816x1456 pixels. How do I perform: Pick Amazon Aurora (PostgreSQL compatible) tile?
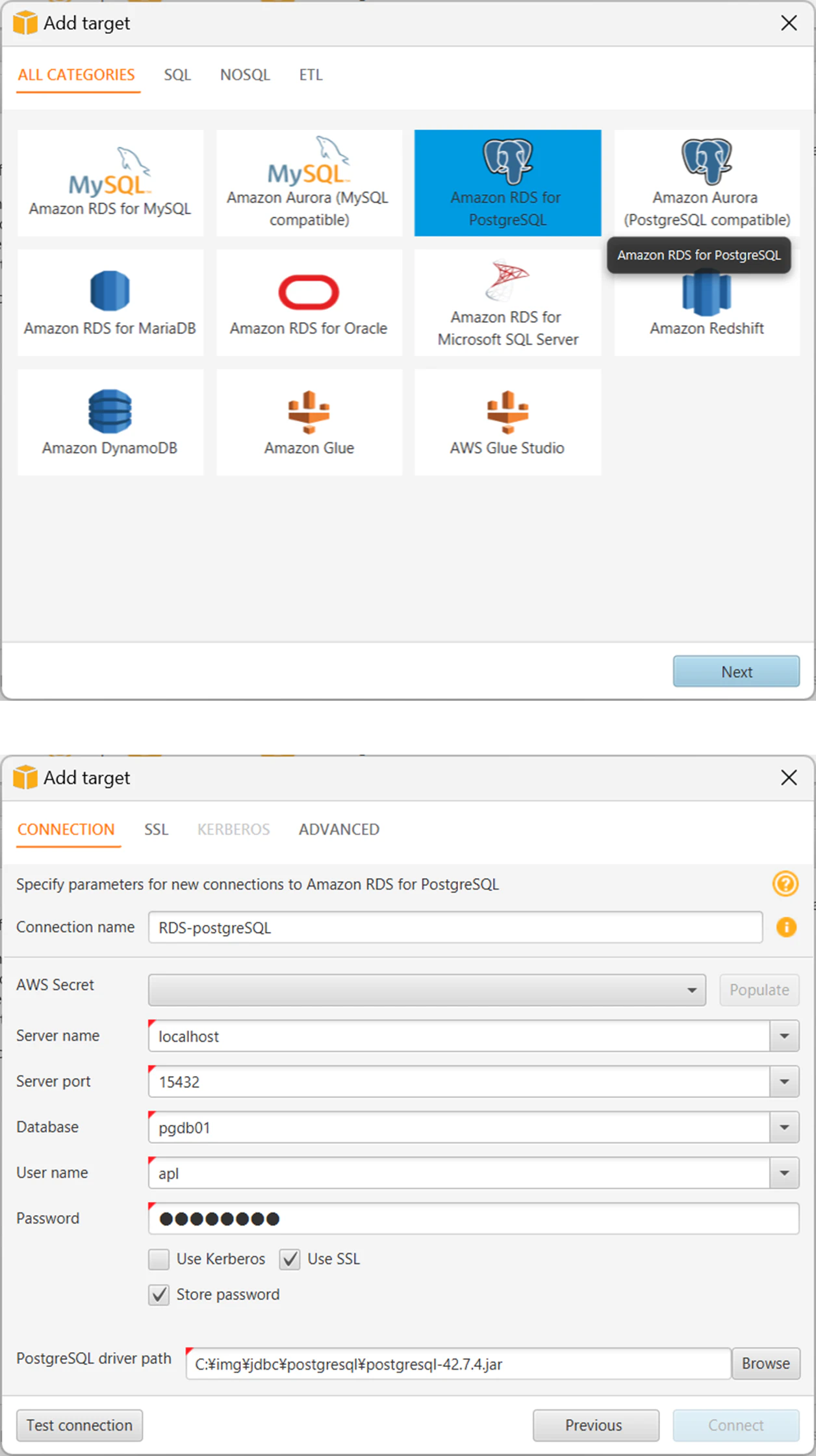coord(707,182)
